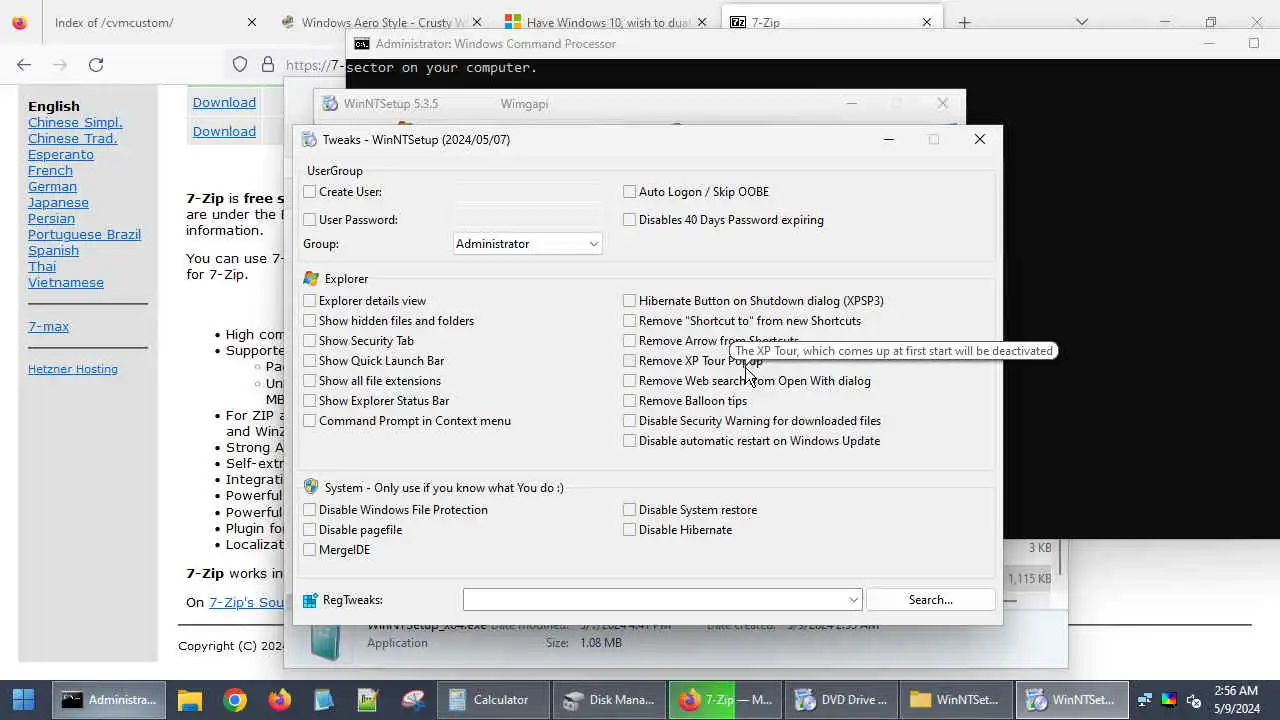Image resolution: width=1280 pixels, height=720 pixels.
Task: Switch to the Administrator command prompt taskbar button
Action: coord(109,700)
